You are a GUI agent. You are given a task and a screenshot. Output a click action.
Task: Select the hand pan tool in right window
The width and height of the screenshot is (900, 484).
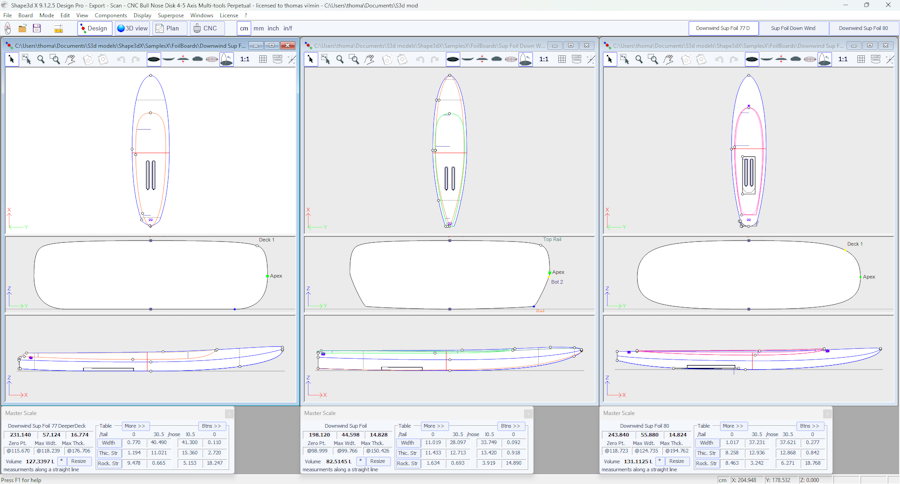pyautogui.click(x=669, y=60)
